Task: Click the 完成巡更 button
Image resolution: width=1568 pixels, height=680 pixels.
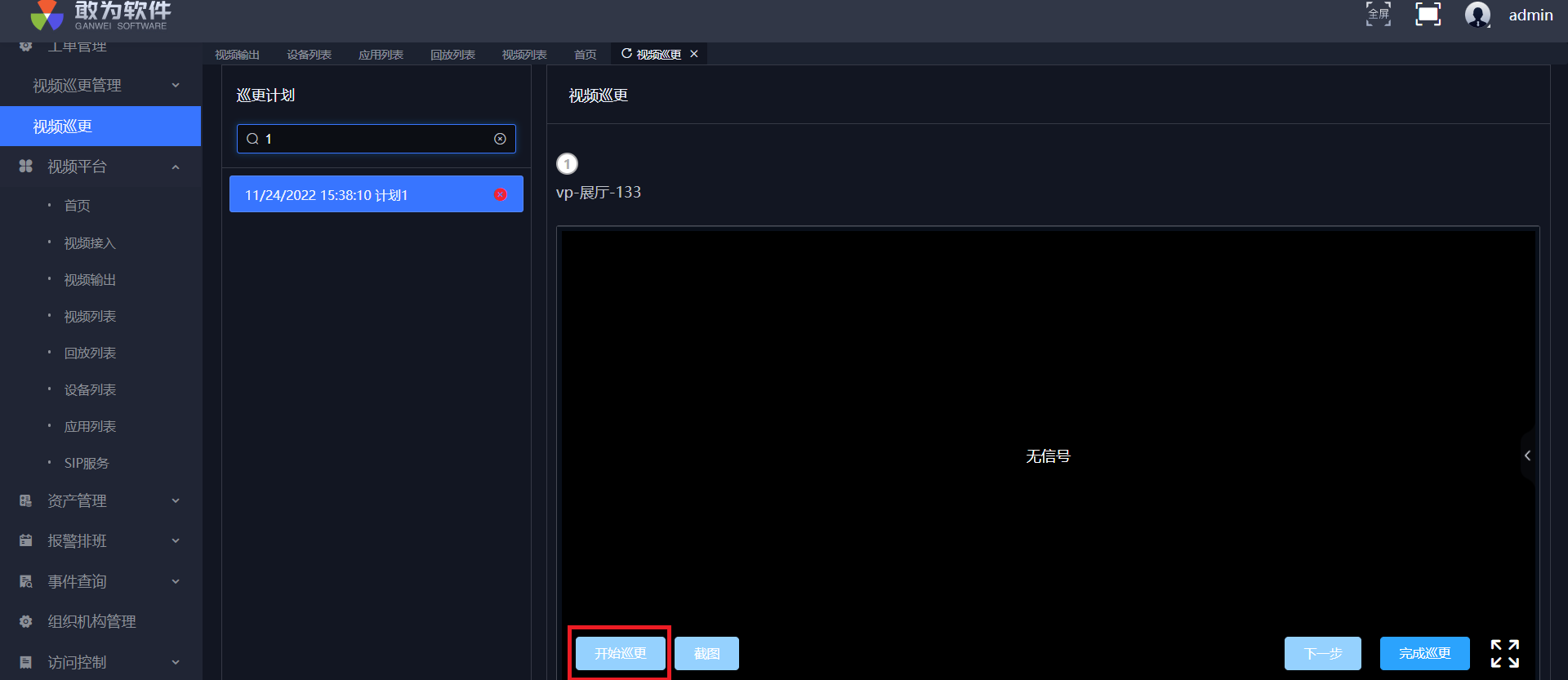Action: click(1425, 653)
